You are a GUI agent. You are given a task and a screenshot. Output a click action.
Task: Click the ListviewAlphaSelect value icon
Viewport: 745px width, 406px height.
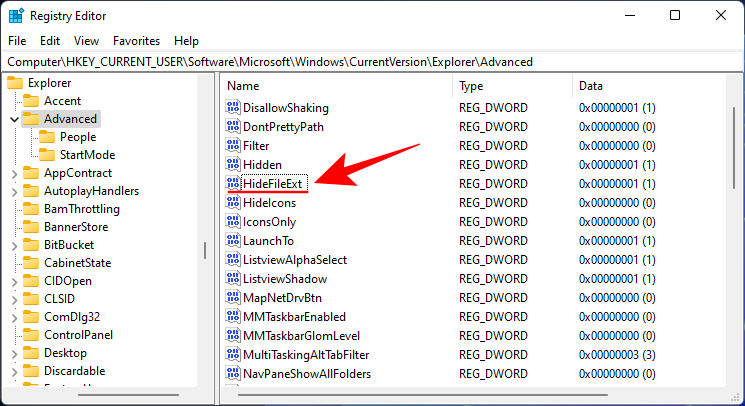tap(233, 259)
